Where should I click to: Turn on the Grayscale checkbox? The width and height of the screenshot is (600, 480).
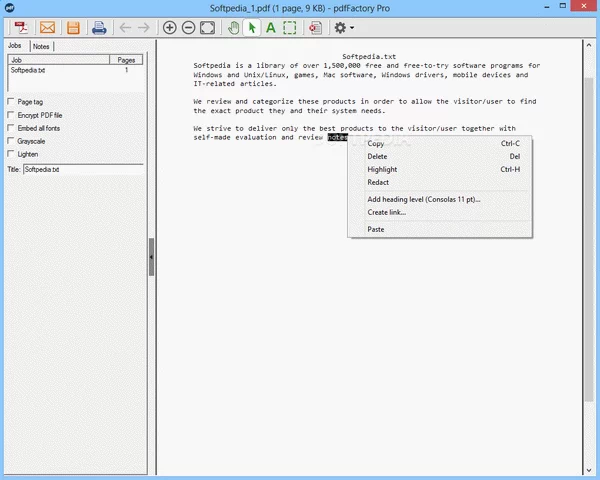coord(11,141)
